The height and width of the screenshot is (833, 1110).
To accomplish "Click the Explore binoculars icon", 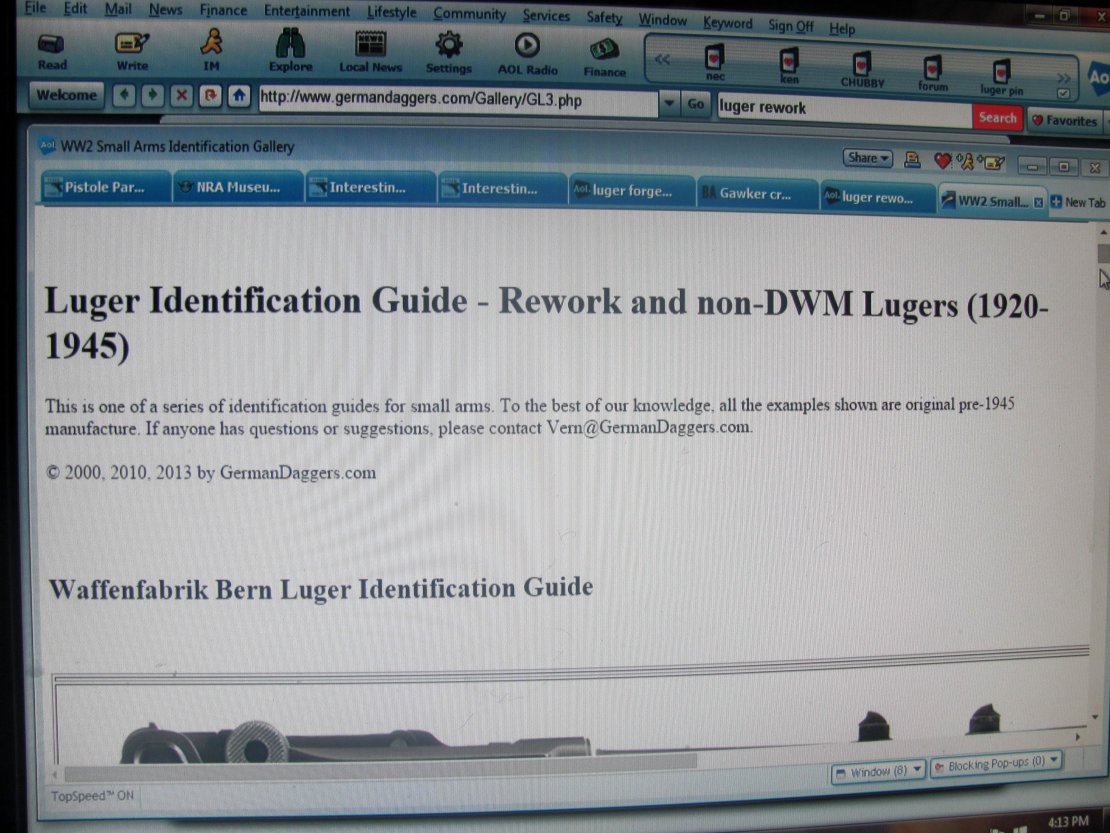I will [x=290, y=51].
